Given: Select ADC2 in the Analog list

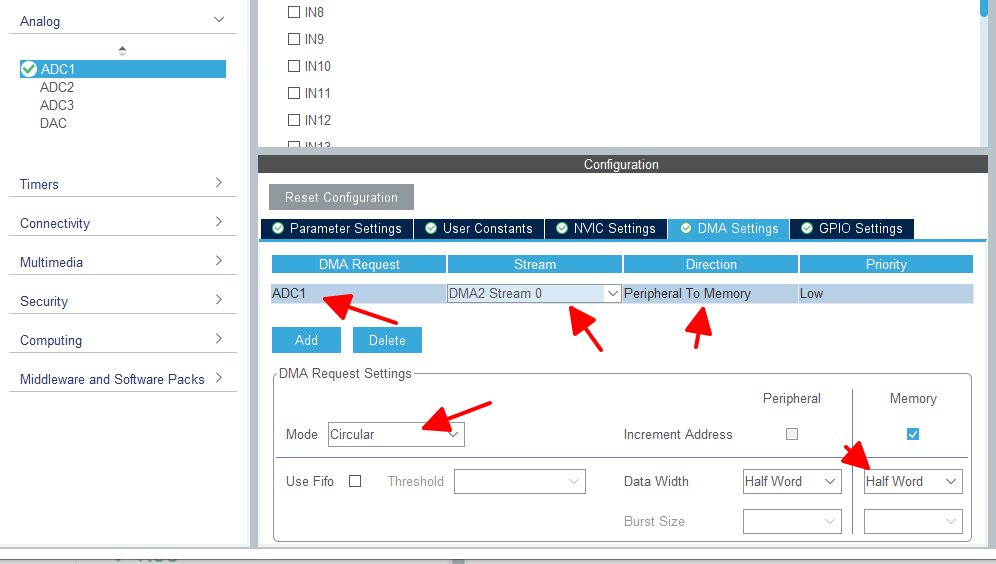Looking at the screenshot, I should point(57,87).
